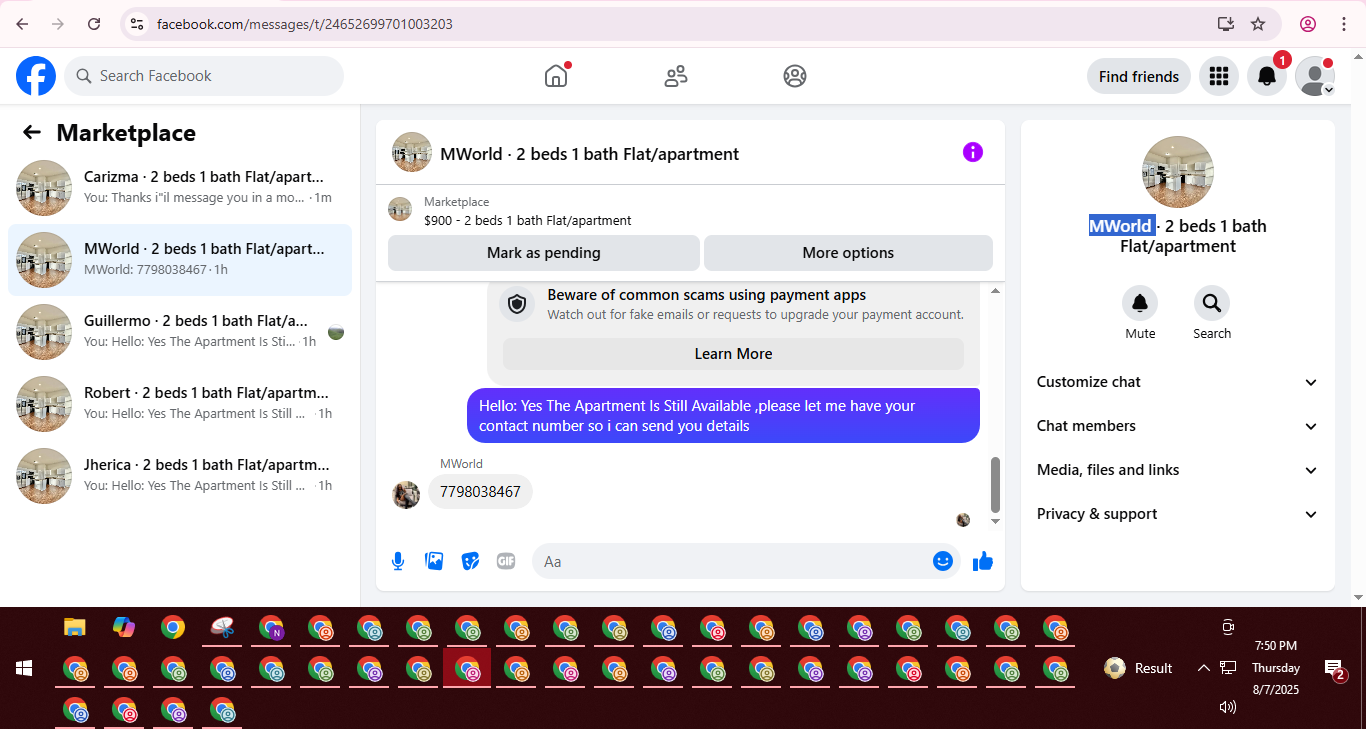Image resolution: width=1366 pixels, height=729 pixels.
Task: Go back in browser history
Action: tap(22, 24)
